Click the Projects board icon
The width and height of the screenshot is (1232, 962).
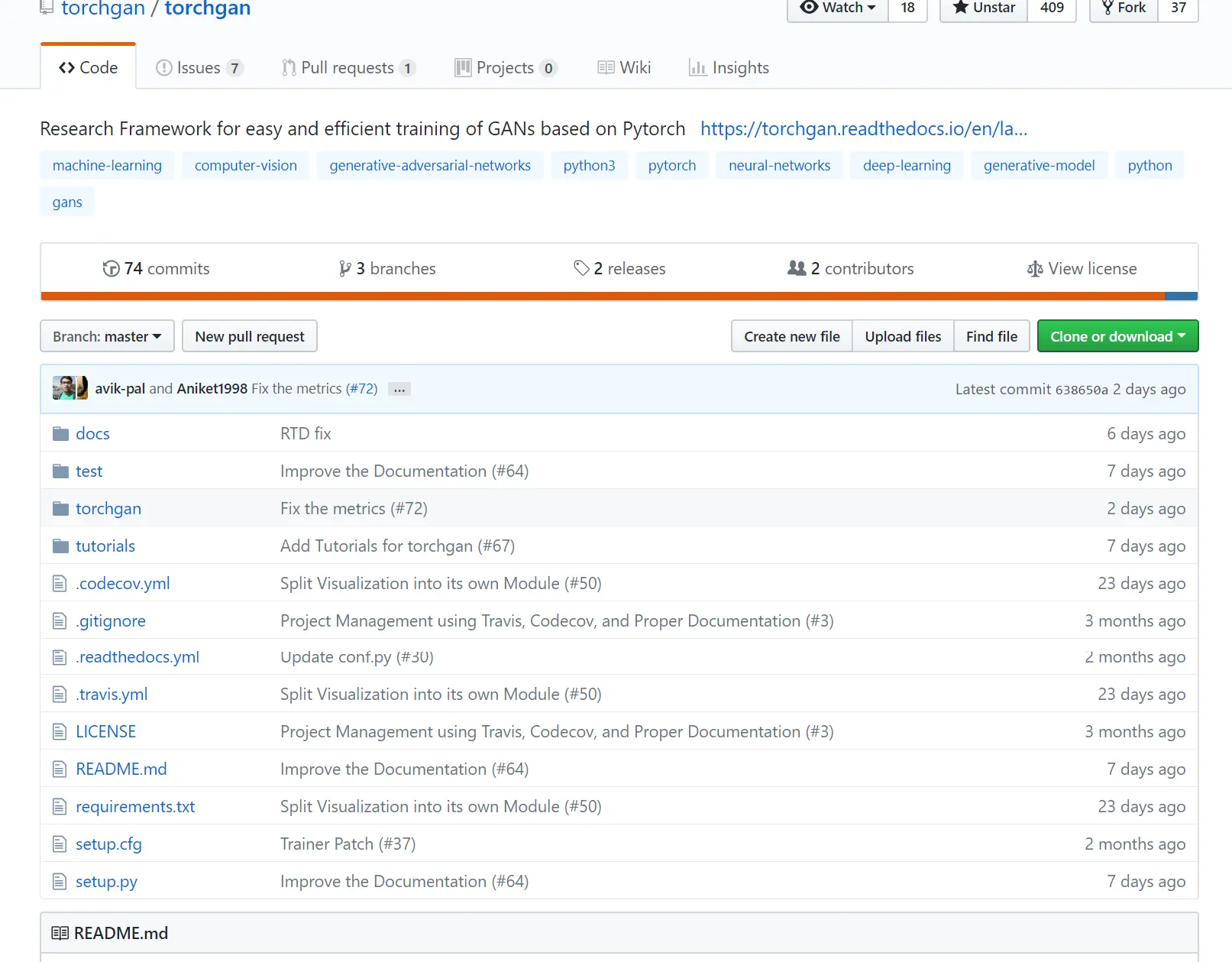pos(463,68)
